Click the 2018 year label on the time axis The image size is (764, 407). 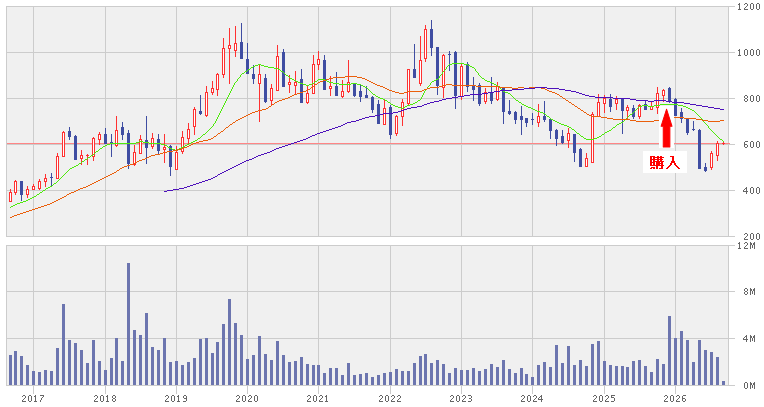coord(105,399)
